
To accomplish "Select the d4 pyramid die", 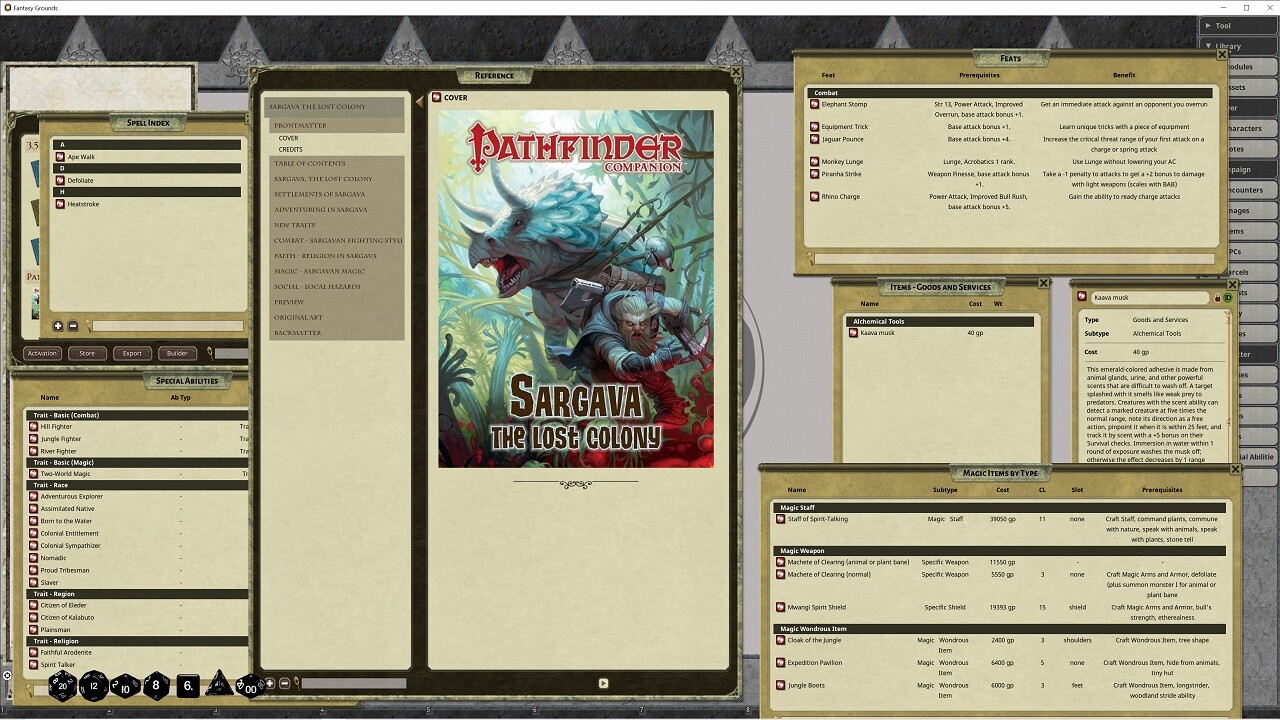I will (x=218, y=686).
